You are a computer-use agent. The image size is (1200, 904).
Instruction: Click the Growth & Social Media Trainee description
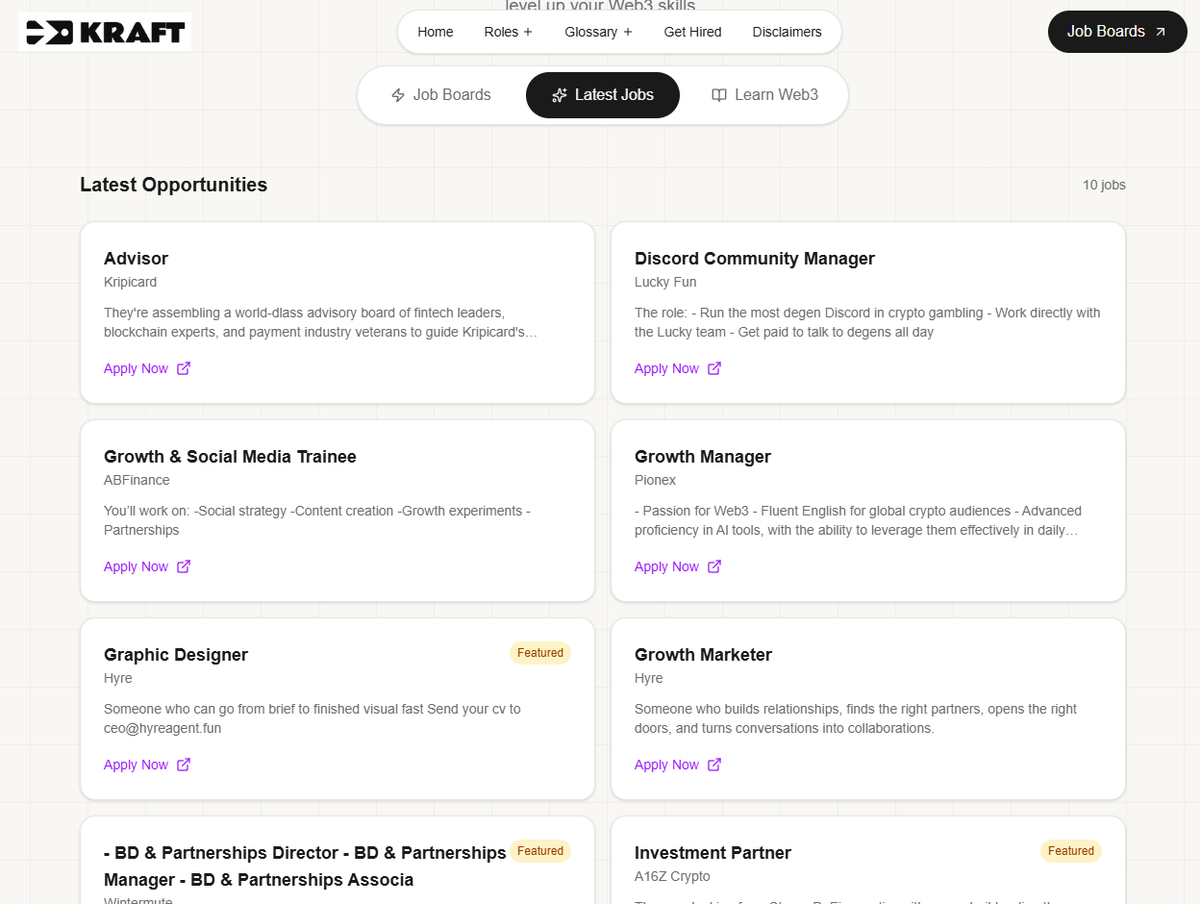point(317,520)
